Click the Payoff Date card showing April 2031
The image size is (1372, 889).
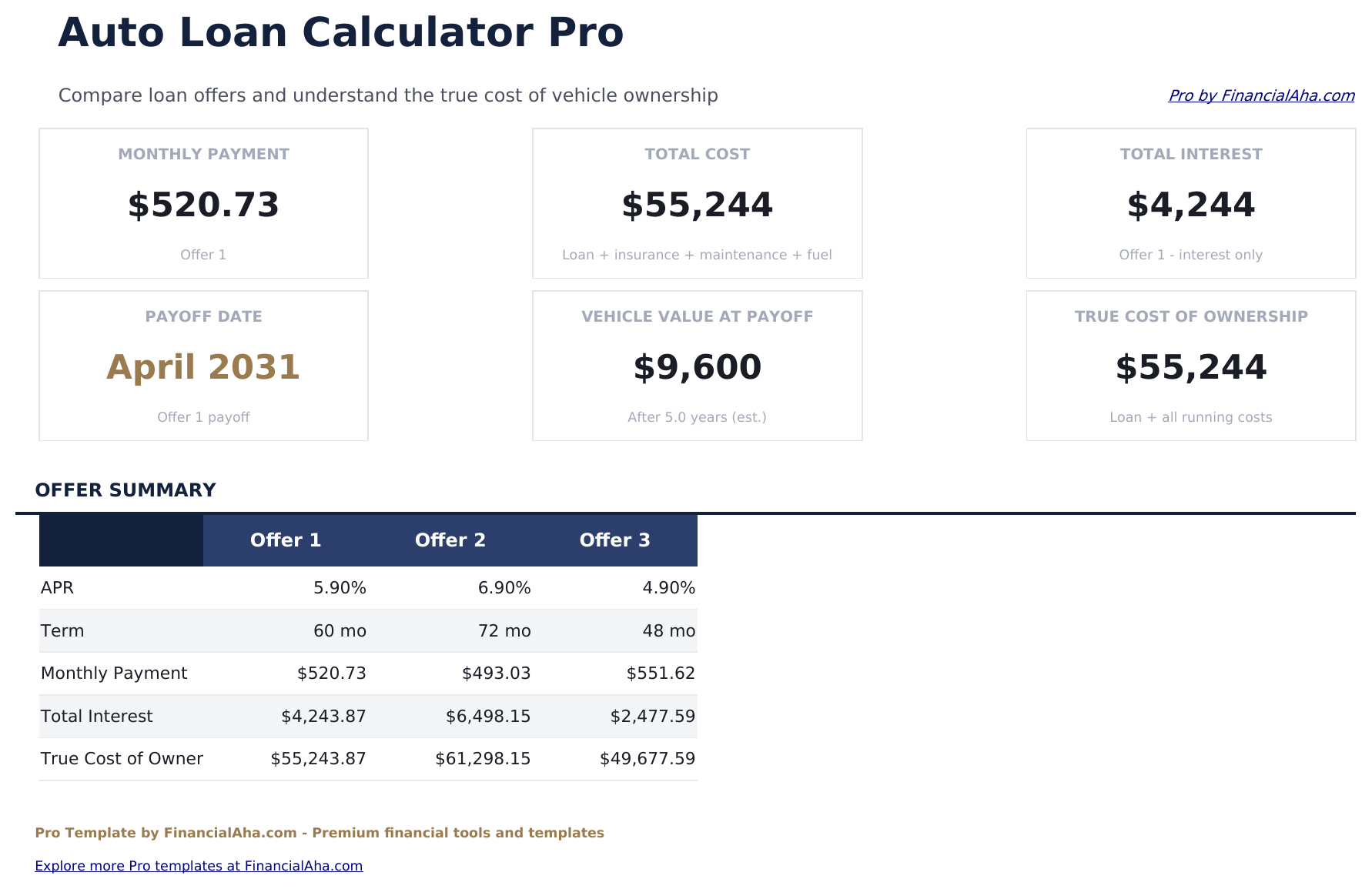pyautogui.click(x=202, y=366)
